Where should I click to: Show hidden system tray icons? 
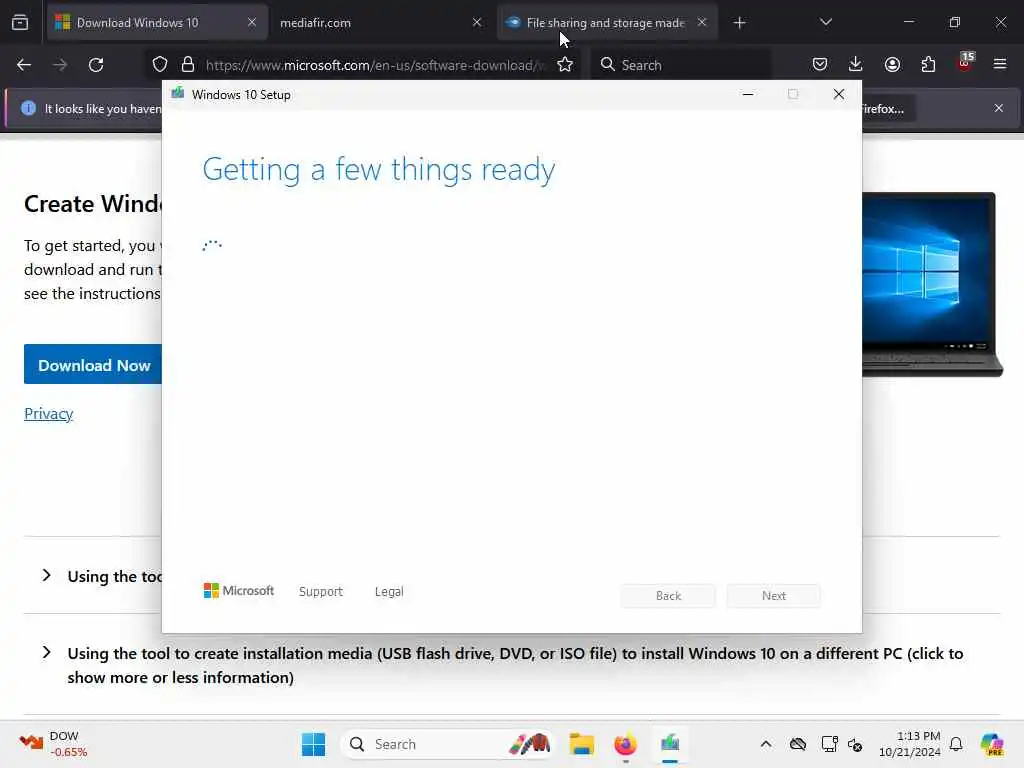(x=765, y=744)
